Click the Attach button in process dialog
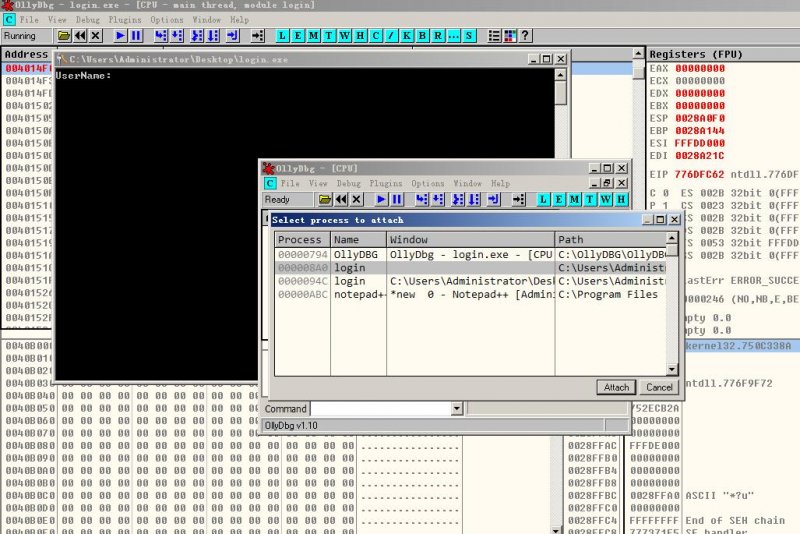 [616, 388]
